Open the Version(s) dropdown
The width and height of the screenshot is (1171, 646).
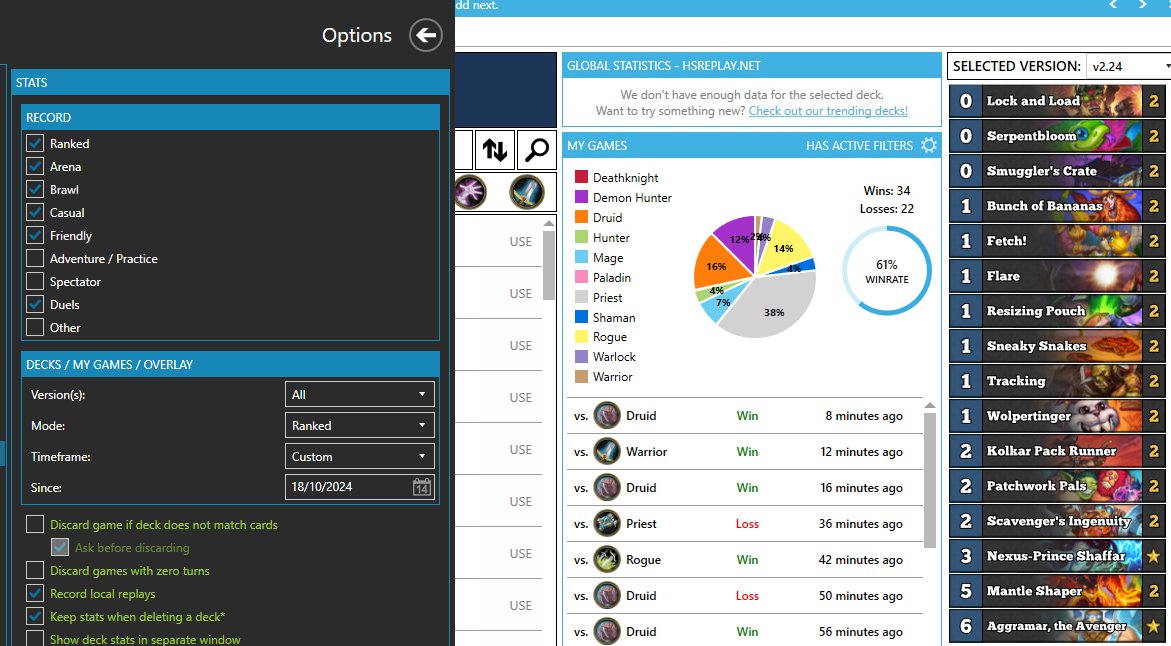pos(359,394)
